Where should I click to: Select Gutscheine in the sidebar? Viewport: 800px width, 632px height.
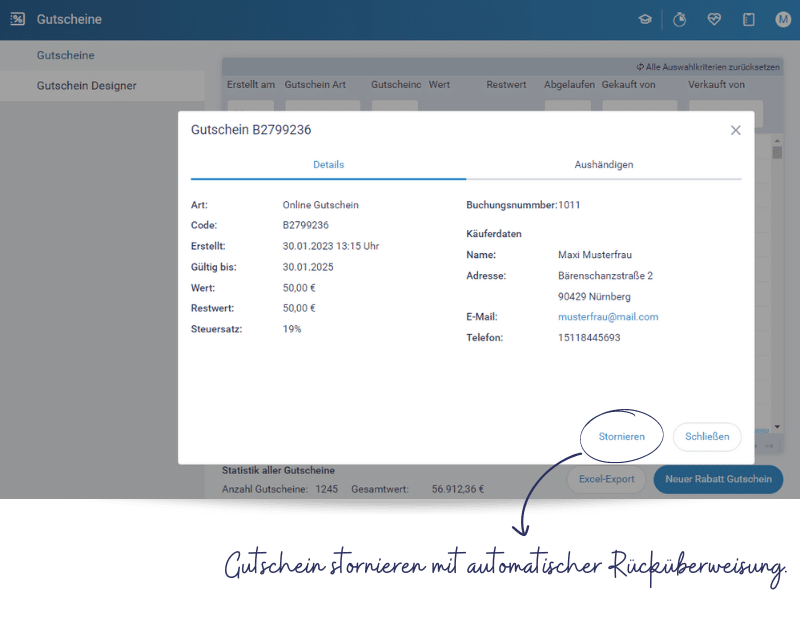click(65, 55)
